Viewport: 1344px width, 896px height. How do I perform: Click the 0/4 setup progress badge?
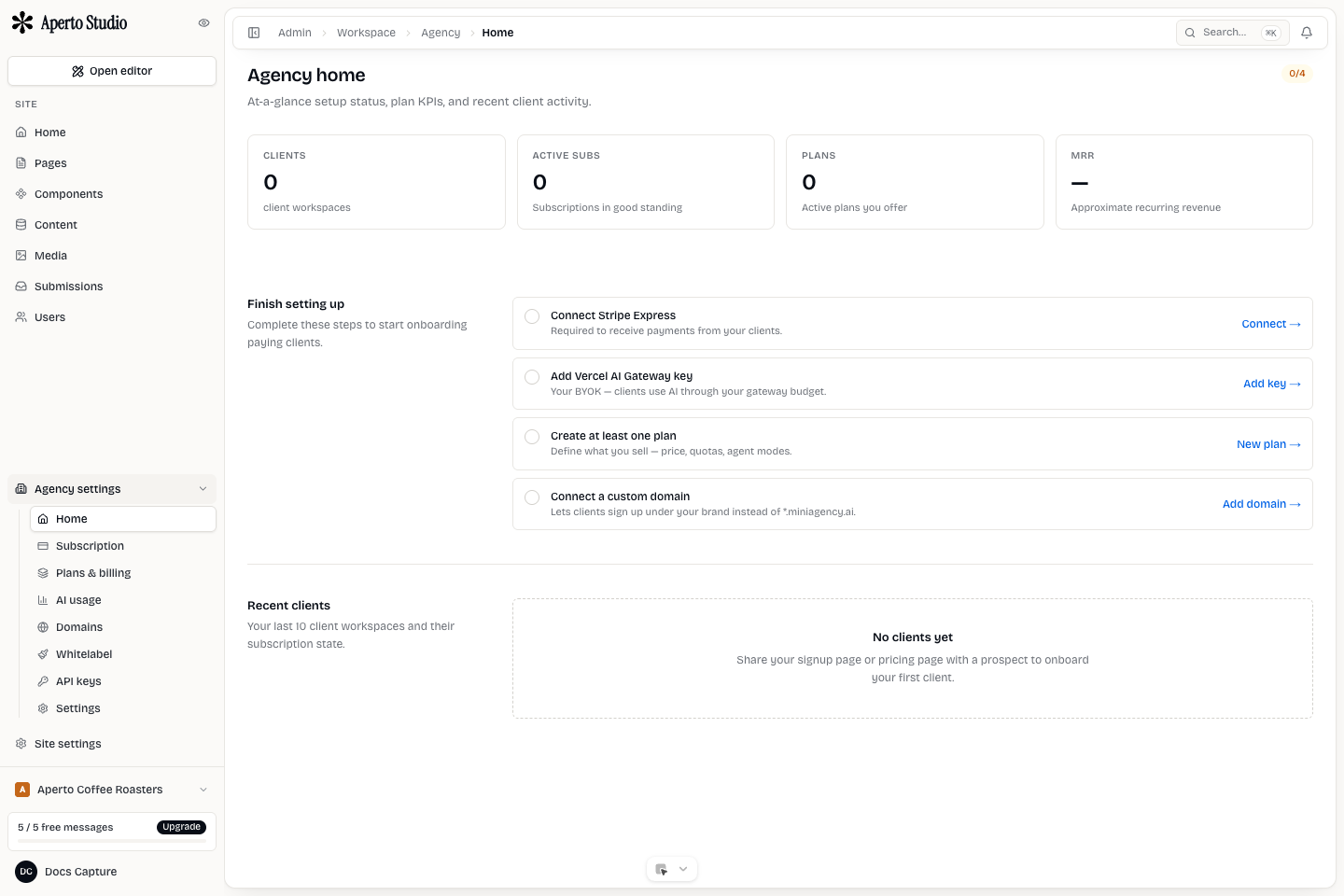(x=1297, y=74)
